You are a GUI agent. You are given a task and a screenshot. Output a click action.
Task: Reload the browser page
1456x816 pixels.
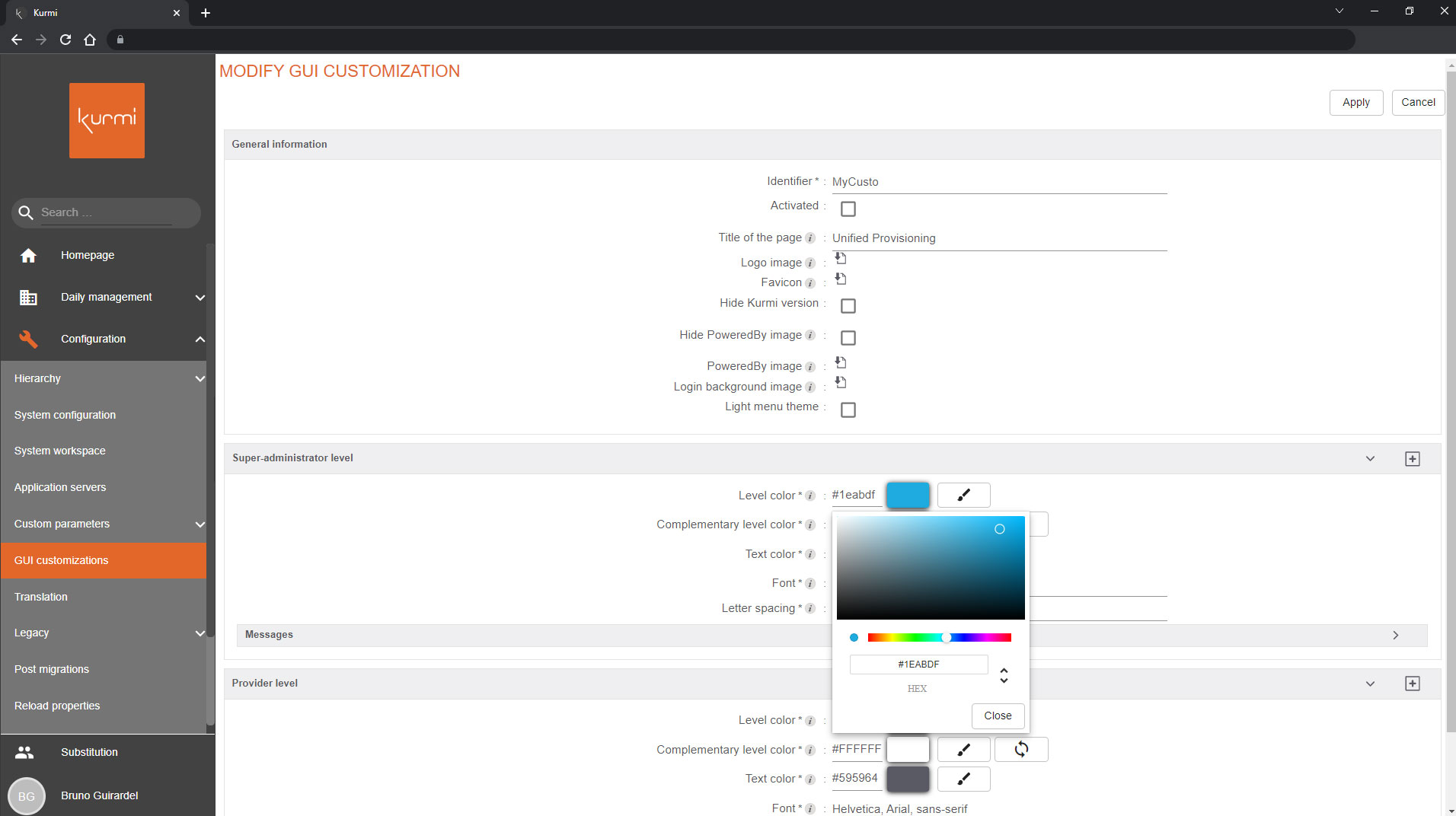pos(65,40)
